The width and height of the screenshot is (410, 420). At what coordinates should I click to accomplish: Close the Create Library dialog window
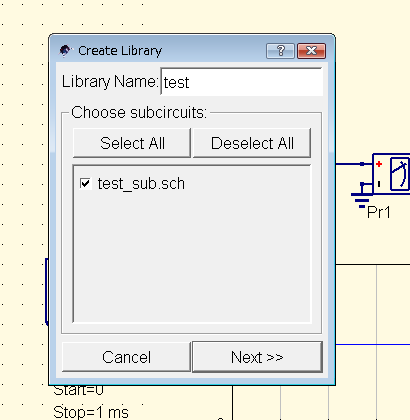(x=311, y=51)
